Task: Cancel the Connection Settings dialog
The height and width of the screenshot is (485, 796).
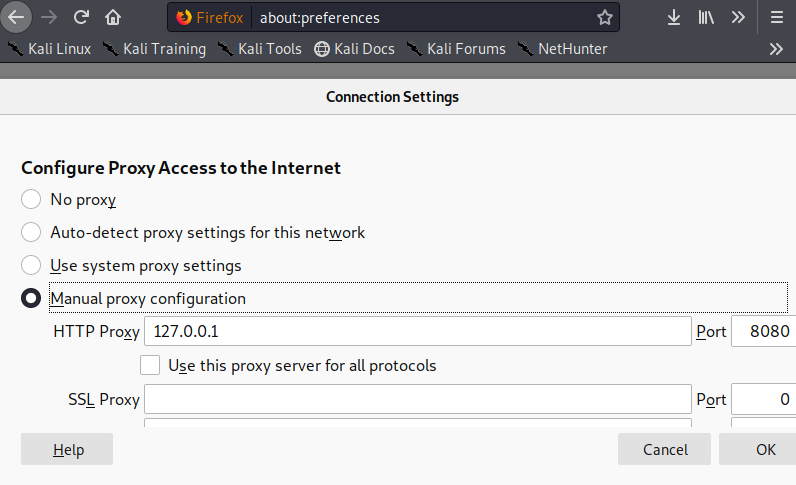Action: [x=665, y=449]
